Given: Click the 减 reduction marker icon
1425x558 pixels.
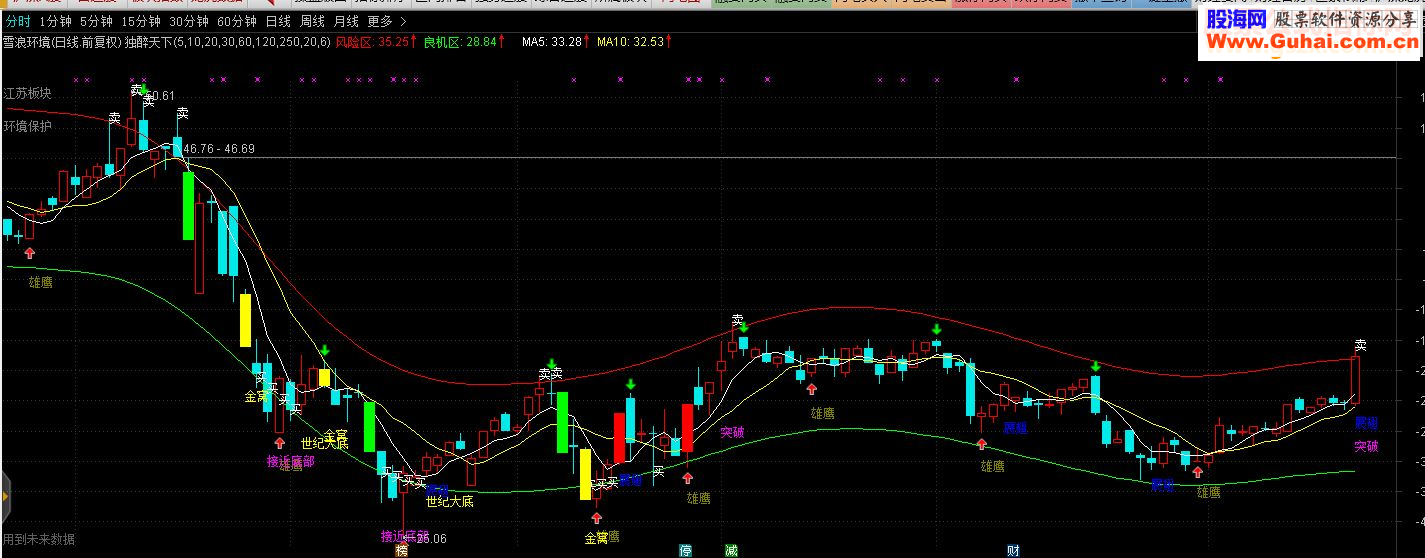Looking at the screenshot, I should [x=731, y=551].
